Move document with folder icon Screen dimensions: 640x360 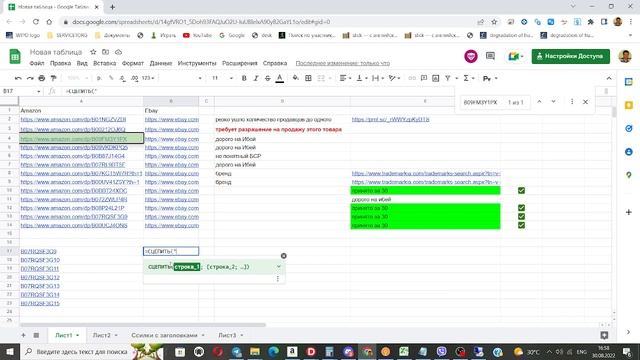(105, 52)
